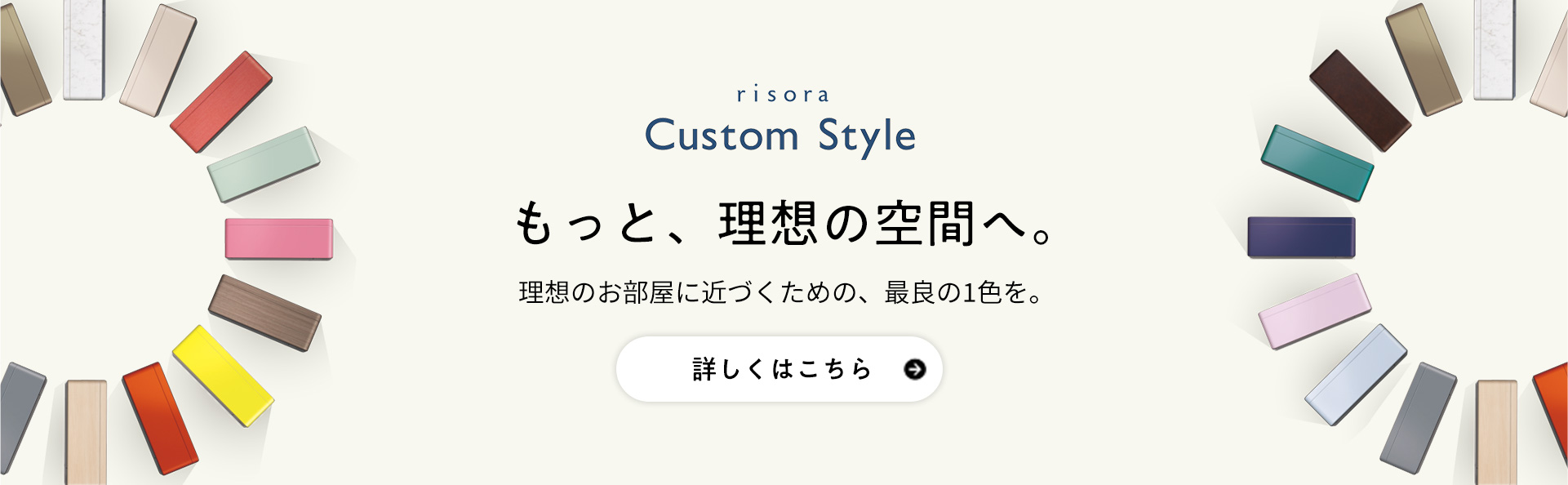
Task: Select the teal panel color
Action: pos(1317,162)
